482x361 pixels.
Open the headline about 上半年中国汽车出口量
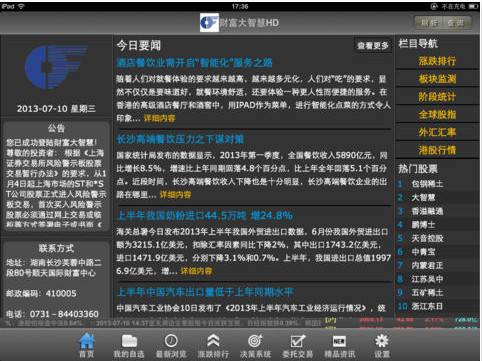205,292
